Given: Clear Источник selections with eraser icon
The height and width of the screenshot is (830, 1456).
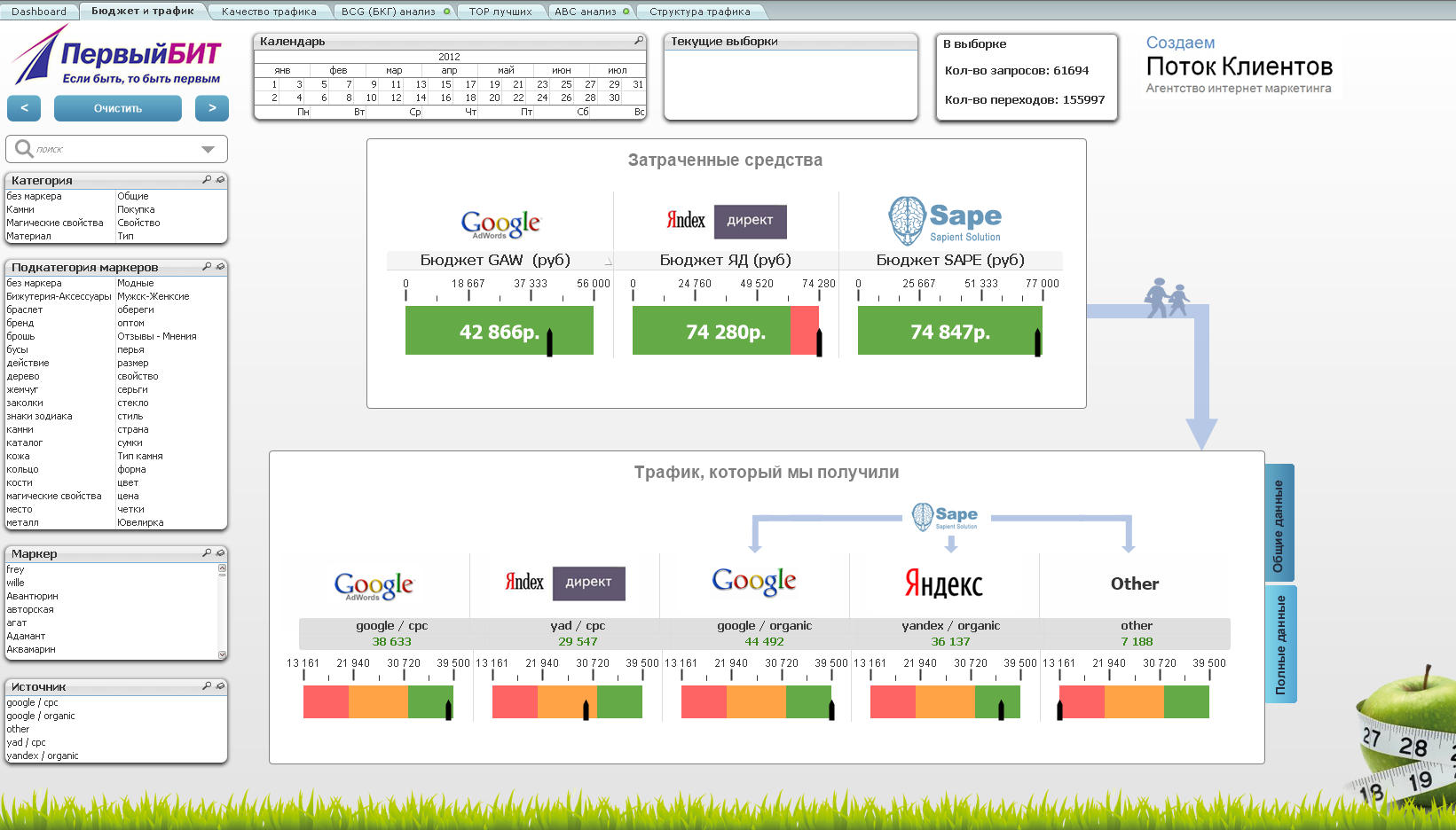Looking at the screenshot, I should tap(220, 686).
